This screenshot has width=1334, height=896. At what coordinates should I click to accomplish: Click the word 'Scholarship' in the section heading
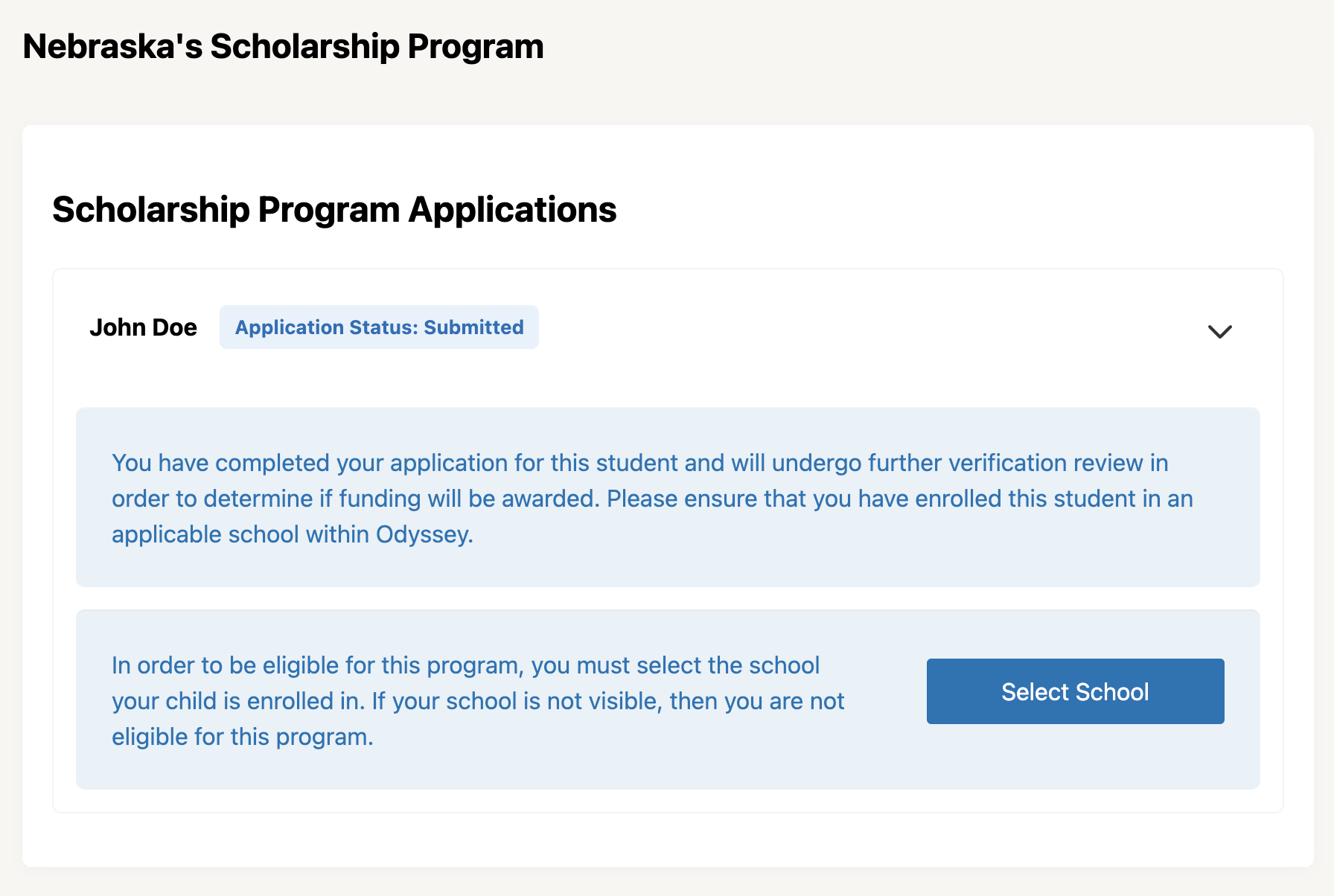151,210
